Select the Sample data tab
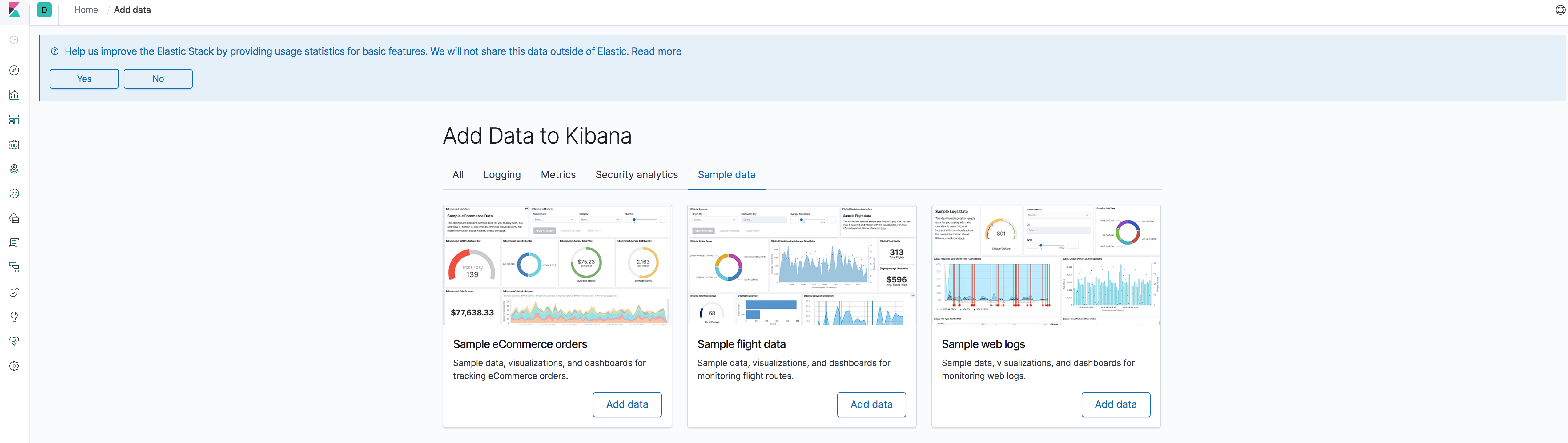This screenshot has width=1568, height=443. click(727, 174)
